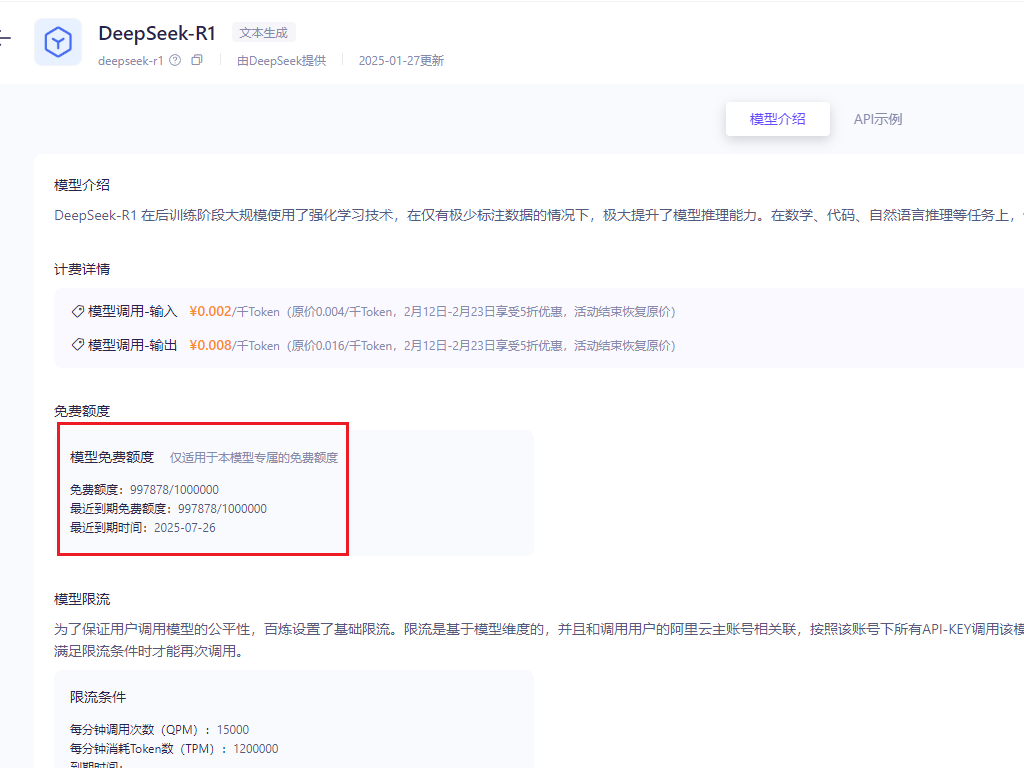This screenshot has height=768, width=1024.
Task: Click the 计费详情 section heading
Action: [x=82, y=269]
